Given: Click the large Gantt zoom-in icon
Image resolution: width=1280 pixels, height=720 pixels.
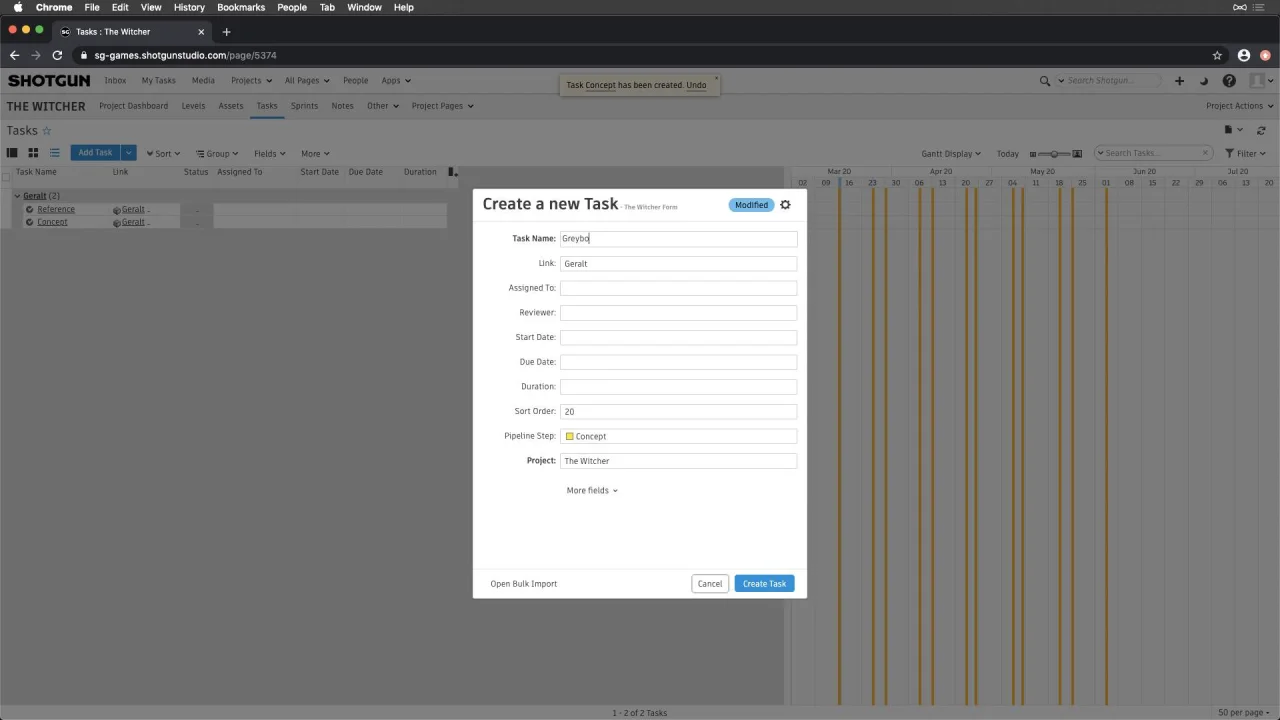Looking at the screenshot, I should 1077,154.
